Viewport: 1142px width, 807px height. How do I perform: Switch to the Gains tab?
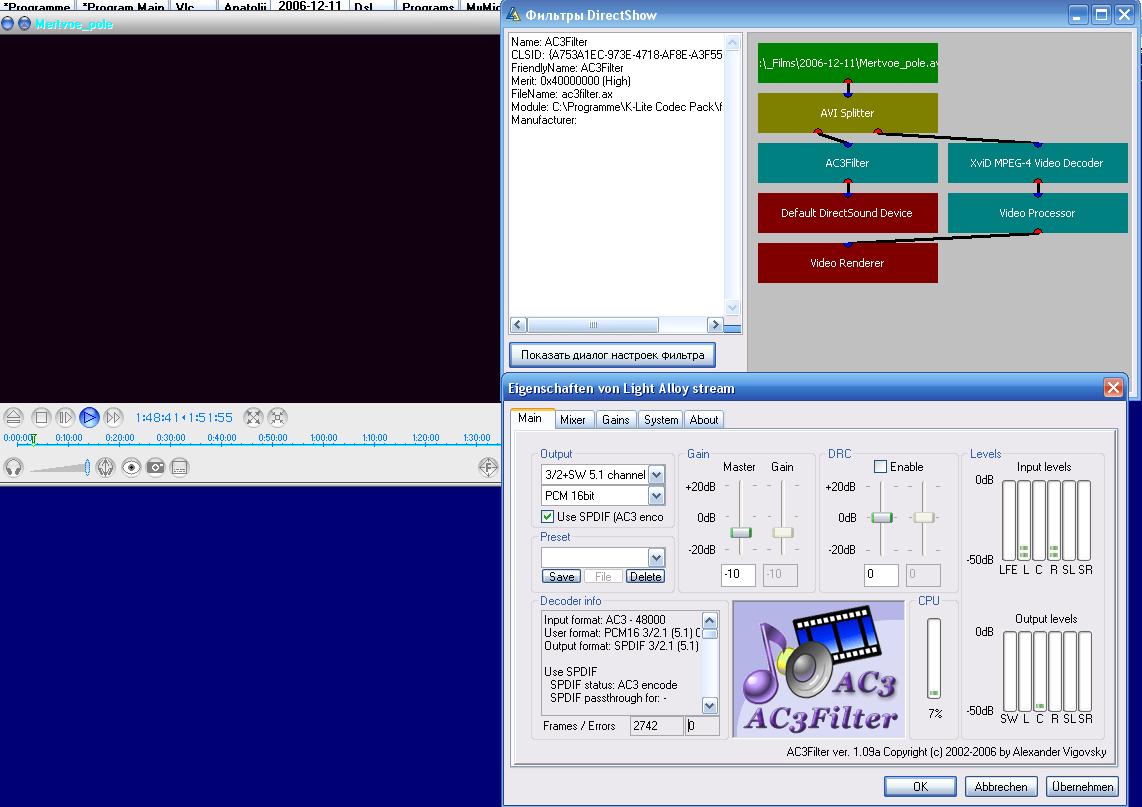[615, 420]
